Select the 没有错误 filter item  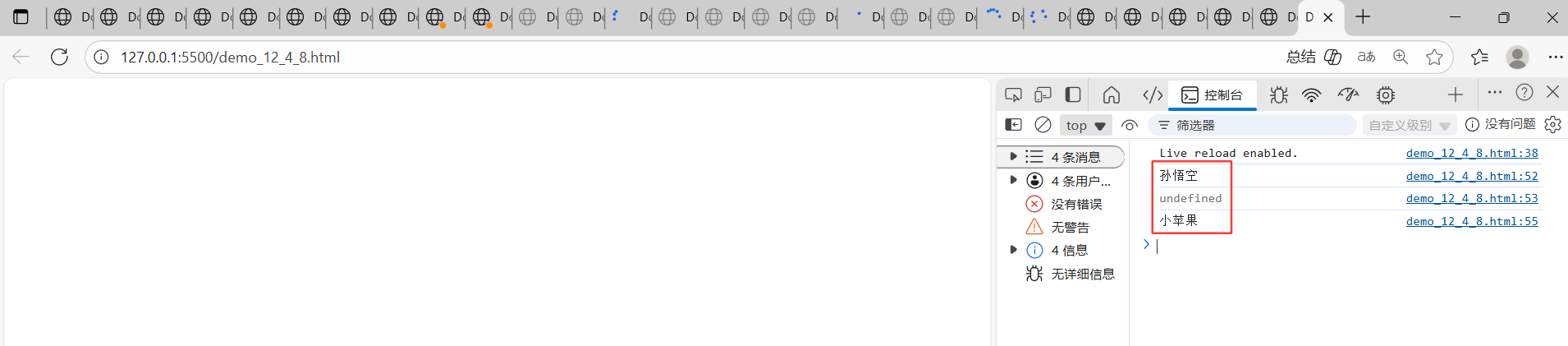1065,204
